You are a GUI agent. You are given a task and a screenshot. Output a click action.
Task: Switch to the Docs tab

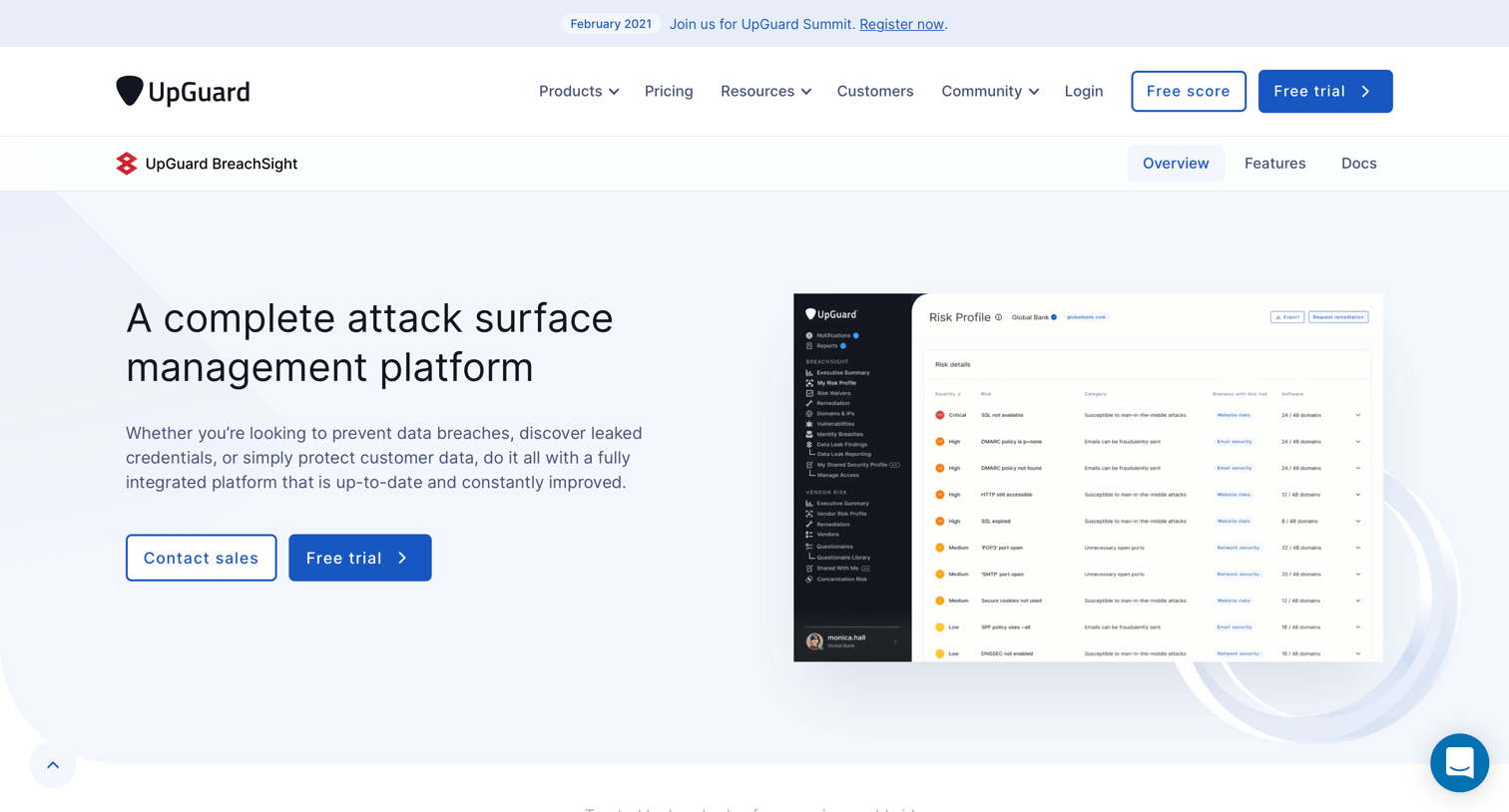1358,164
